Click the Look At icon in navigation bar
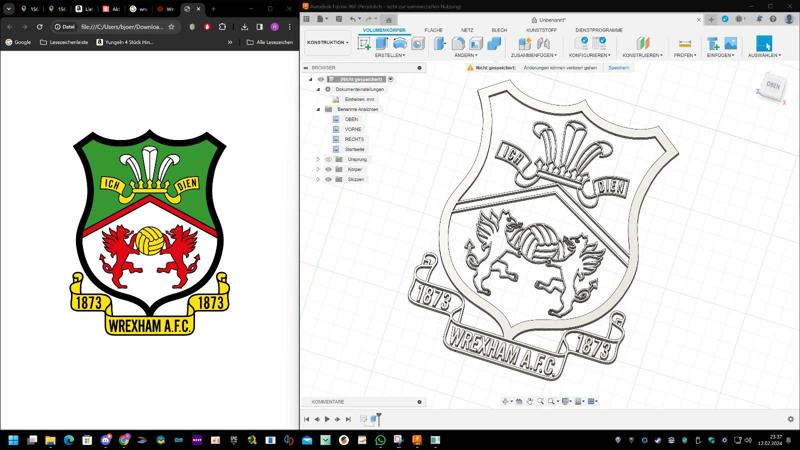800x450 pixels. (x=519, y=402)
